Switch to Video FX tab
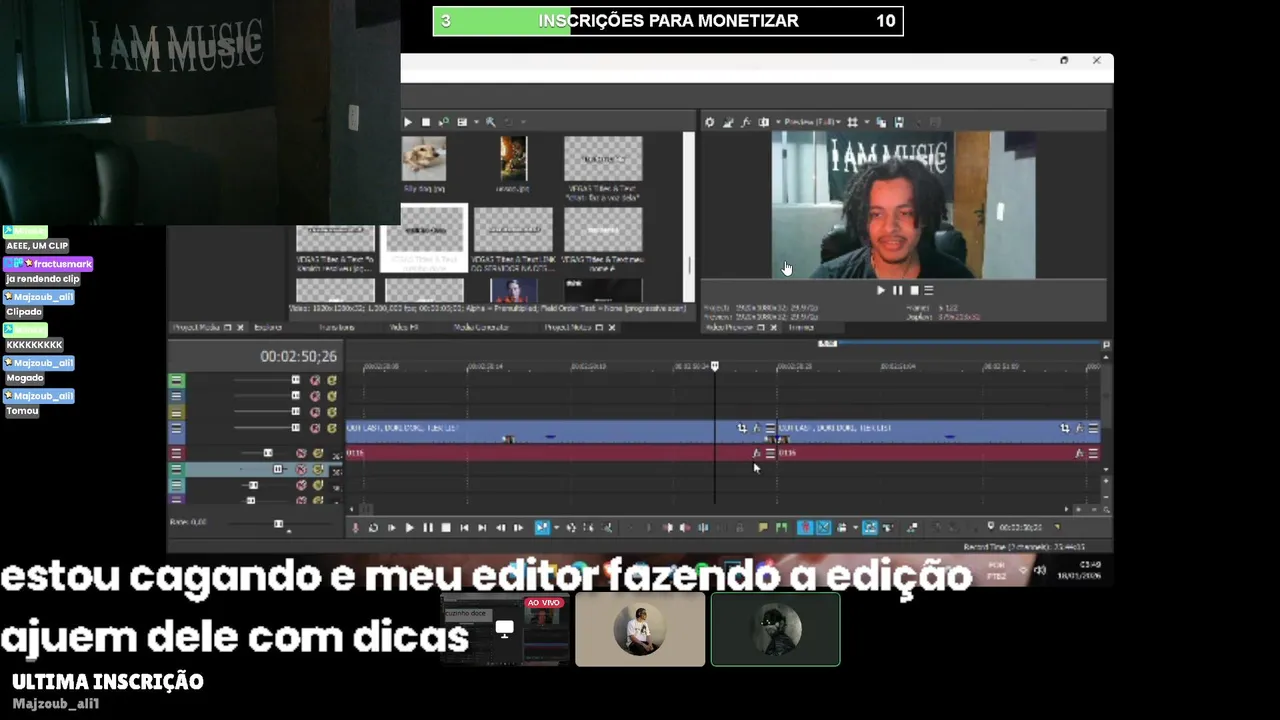This screenshot has width=1280, height=720. point(403,327)
